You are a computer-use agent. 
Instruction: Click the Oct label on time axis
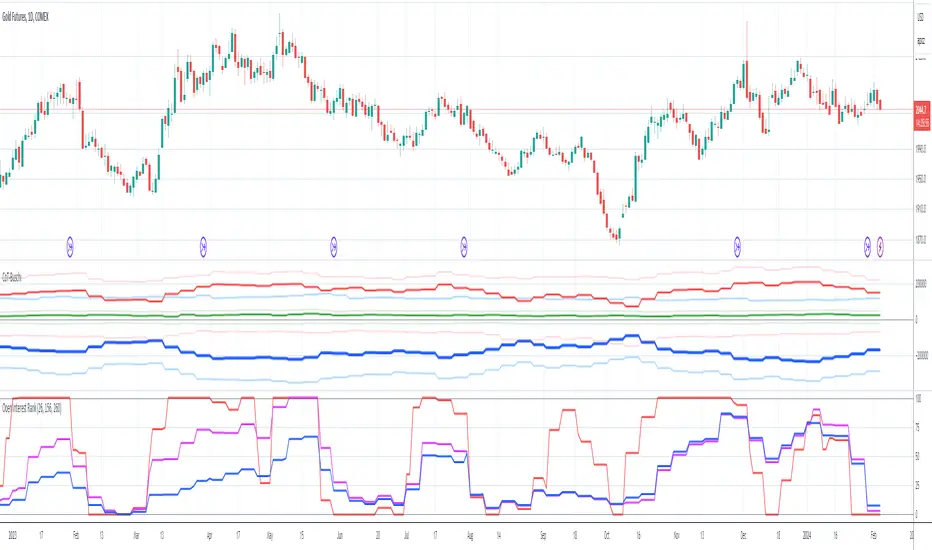tap(607, 535)
